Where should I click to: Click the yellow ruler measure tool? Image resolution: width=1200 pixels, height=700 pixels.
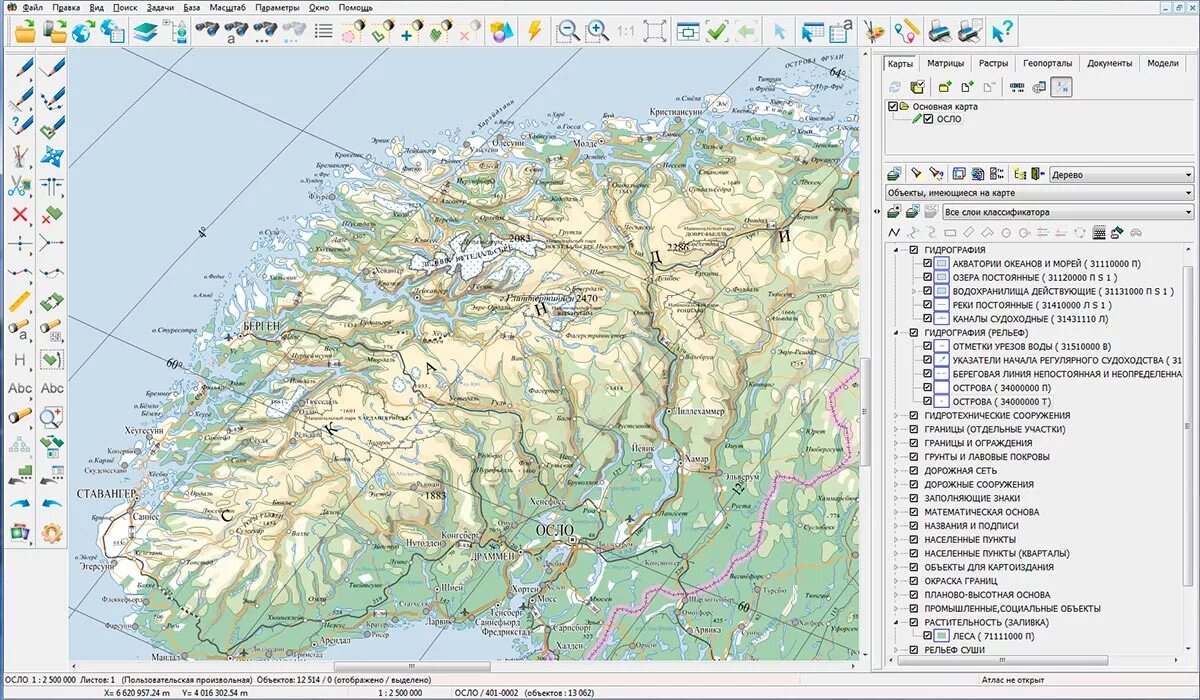[x=19, y=301]
